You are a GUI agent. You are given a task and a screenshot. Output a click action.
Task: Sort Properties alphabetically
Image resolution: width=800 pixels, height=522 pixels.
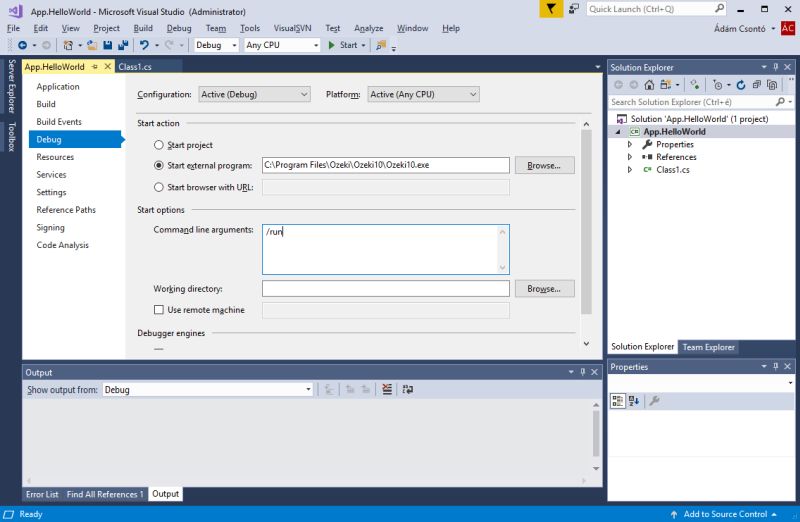[x=634, y=401]
